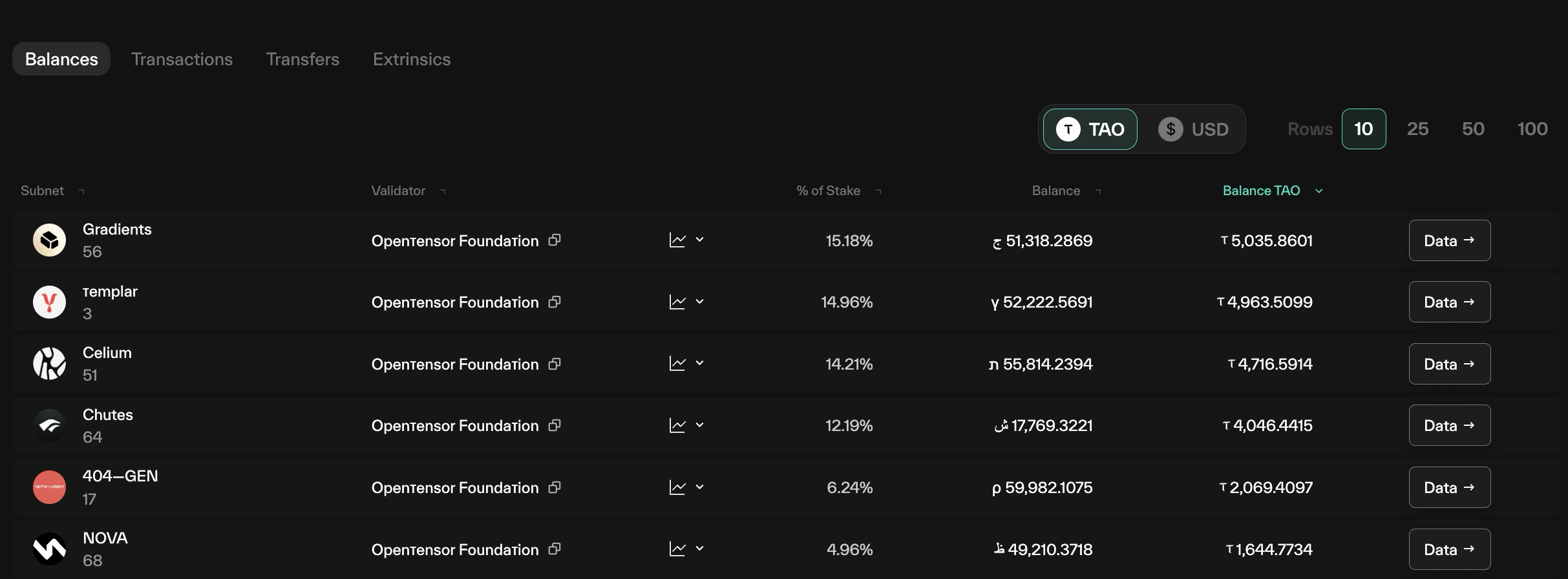Show 25 rows per page
The width and height of the screenshot is (1568, 579).
1417,129
